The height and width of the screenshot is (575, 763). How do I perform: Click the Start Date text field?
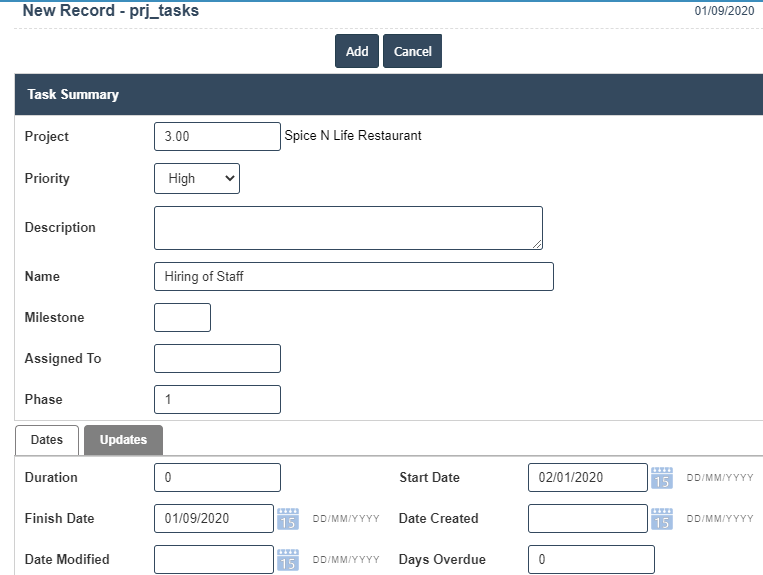[587, 478]
